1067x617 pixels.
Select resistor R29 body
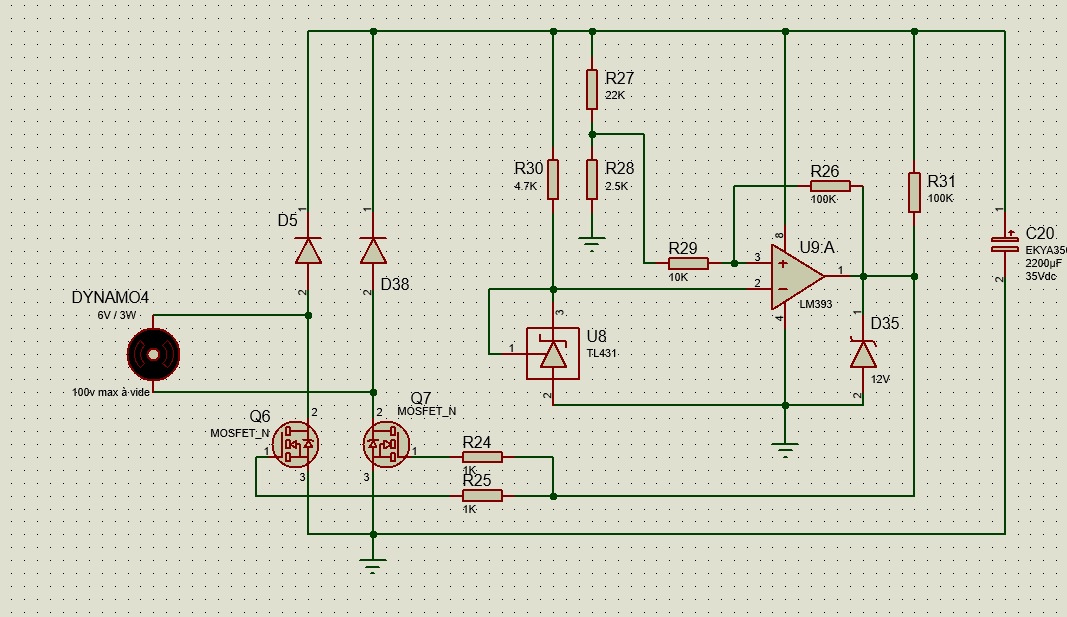click(689, 263)
